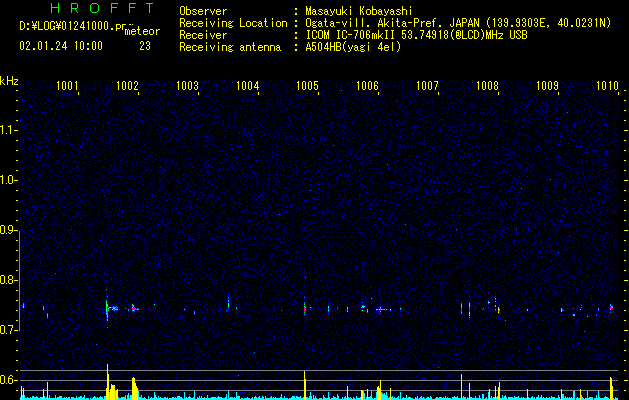Screen dimensions: 629x400
Task: Click the Ogata-vill. Akita-Pref. JAPAN location text
Action: pos(458,23)
